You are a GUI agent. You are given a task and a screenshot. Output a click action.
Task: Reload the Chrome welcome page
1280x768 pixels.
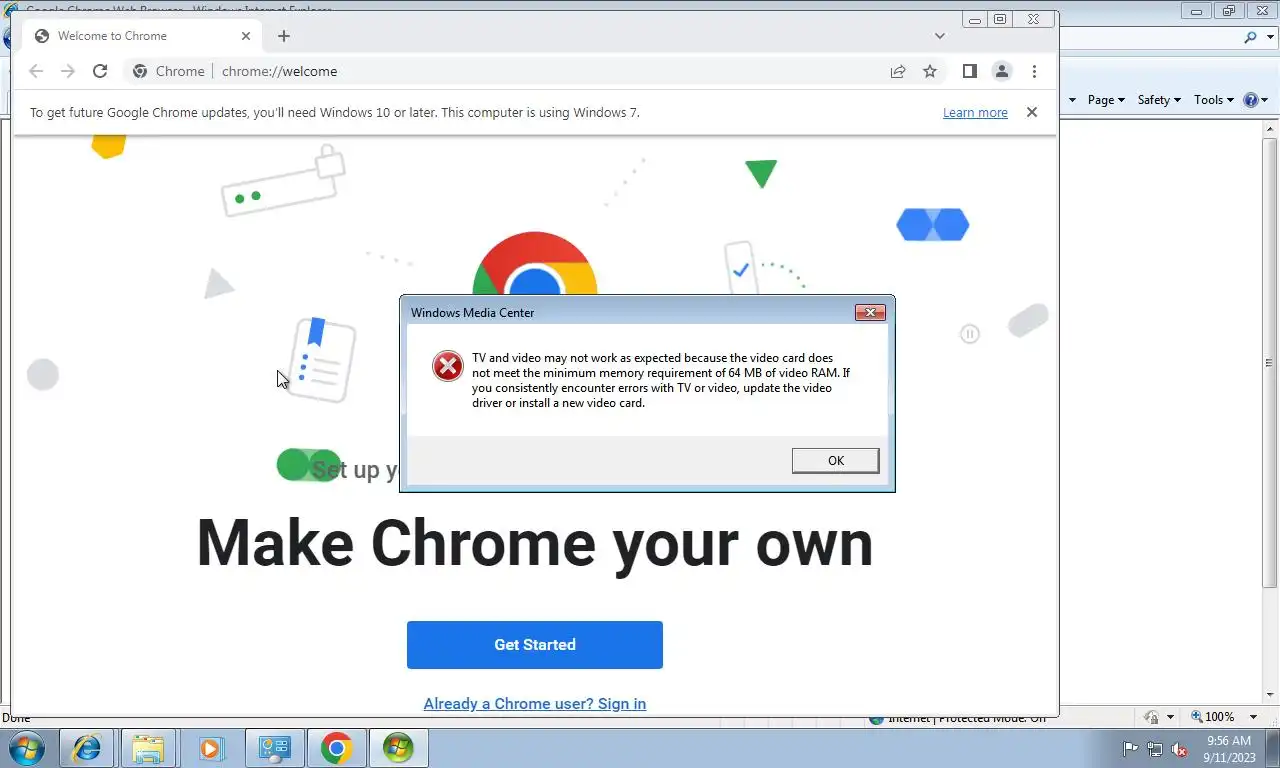pos(100,71)
